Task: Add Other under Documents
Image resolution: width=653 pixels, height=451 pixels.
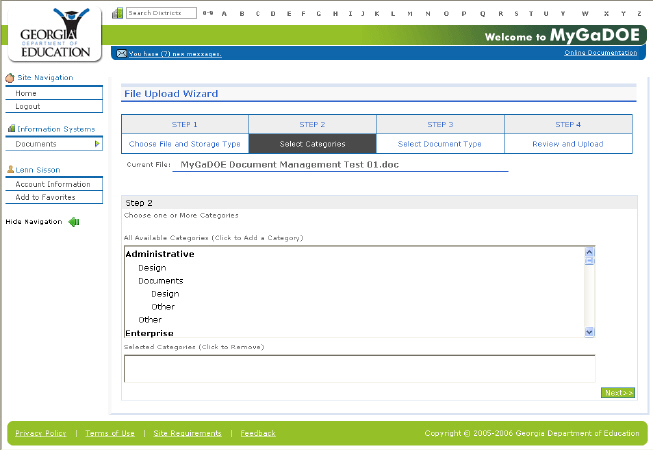Action: coord(163,306)
